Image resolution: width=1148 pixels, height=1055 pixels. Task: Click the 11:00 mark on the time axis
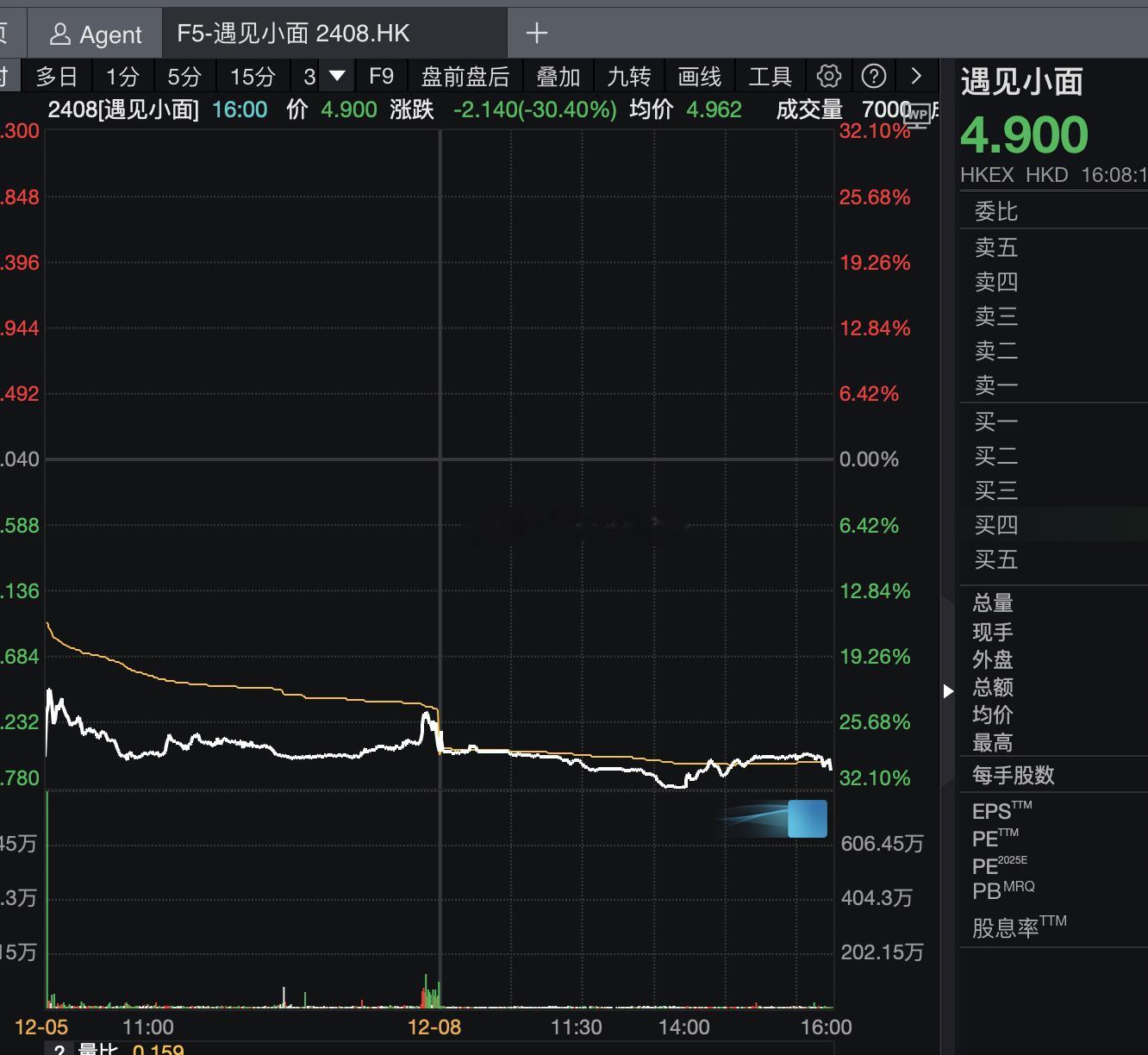click(x=148, y=1027)
